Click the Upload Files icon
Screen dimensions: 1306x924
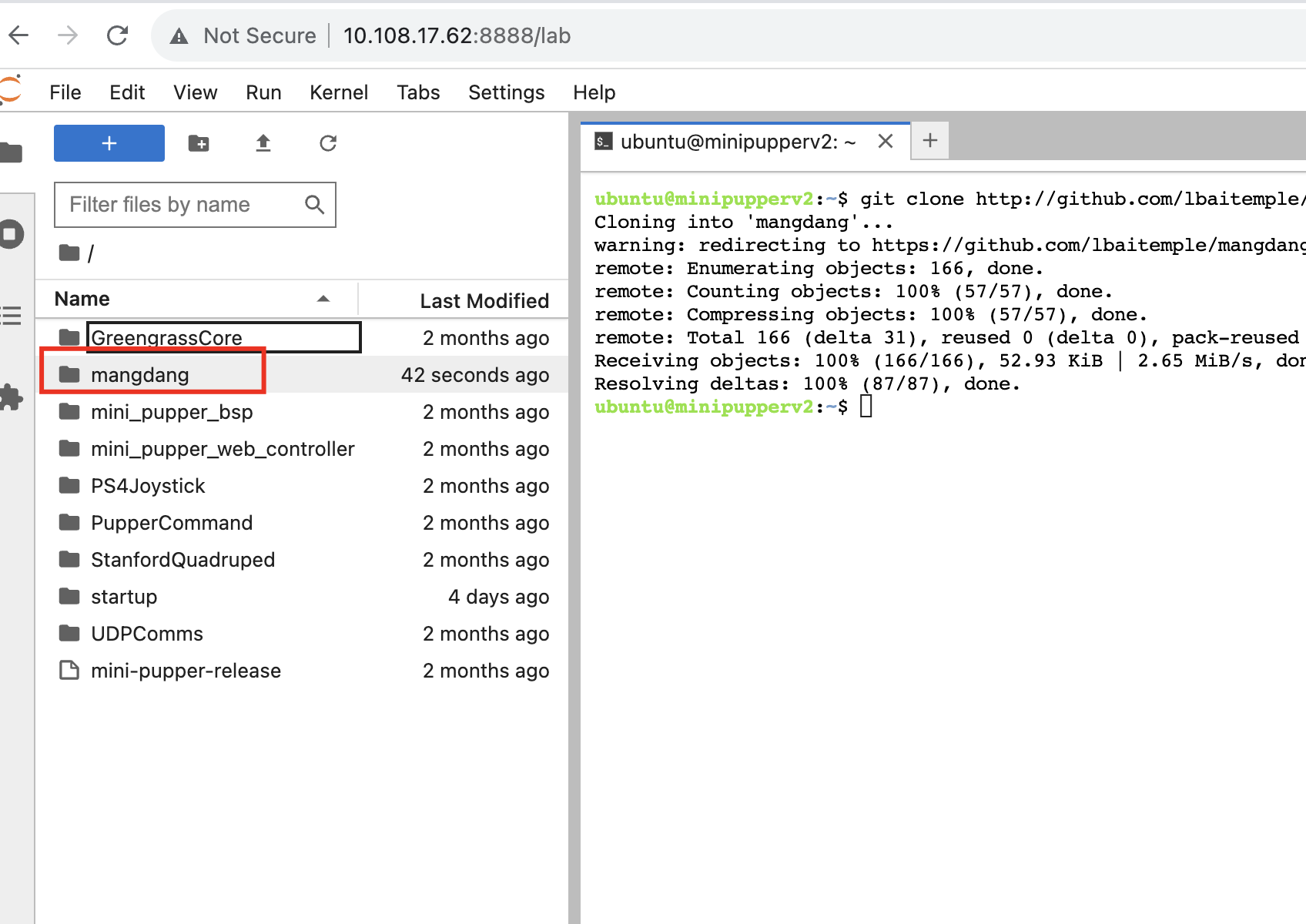pos(263,143)
